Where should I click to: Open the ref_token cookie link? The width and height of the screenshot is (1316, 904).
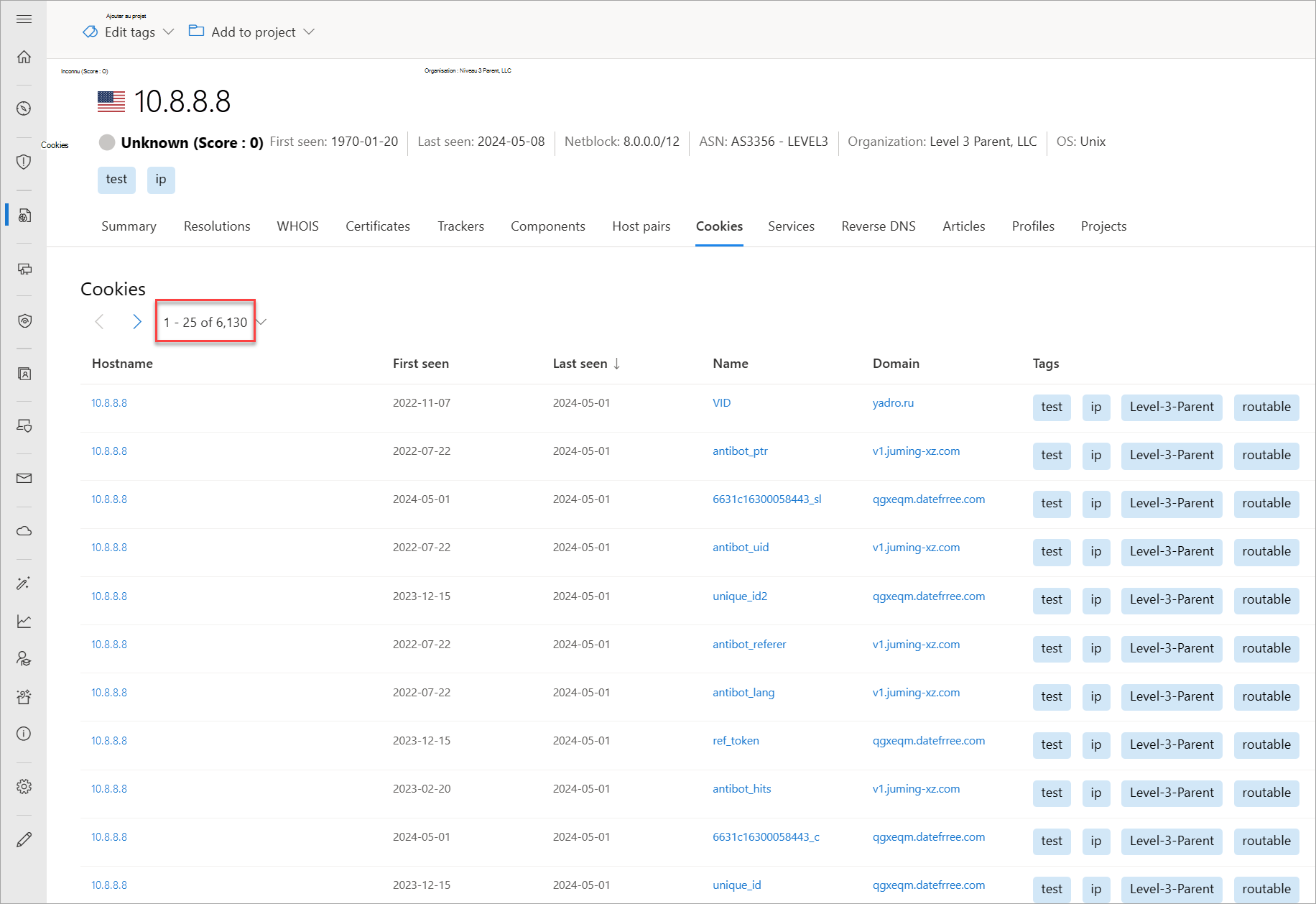point(736,741)
